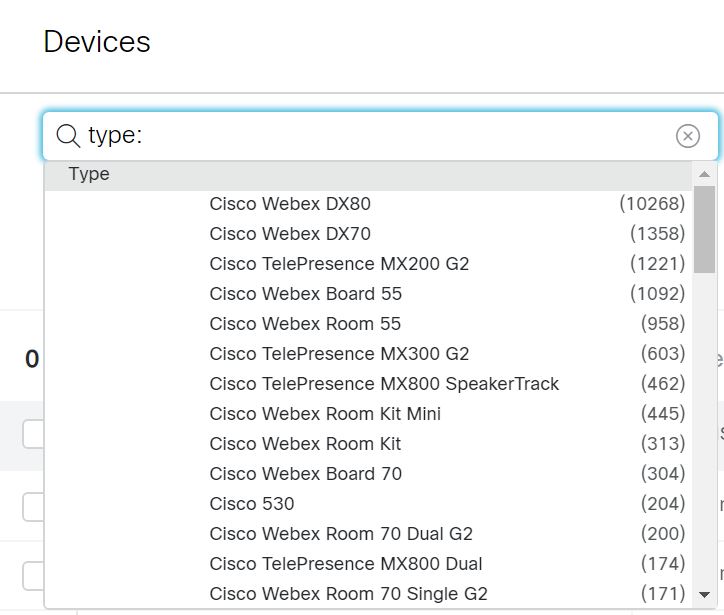This screenshot has height=615, width=724.
Task: Pick Cisco Webex Room 70 Dual G2
Action: 368,534
